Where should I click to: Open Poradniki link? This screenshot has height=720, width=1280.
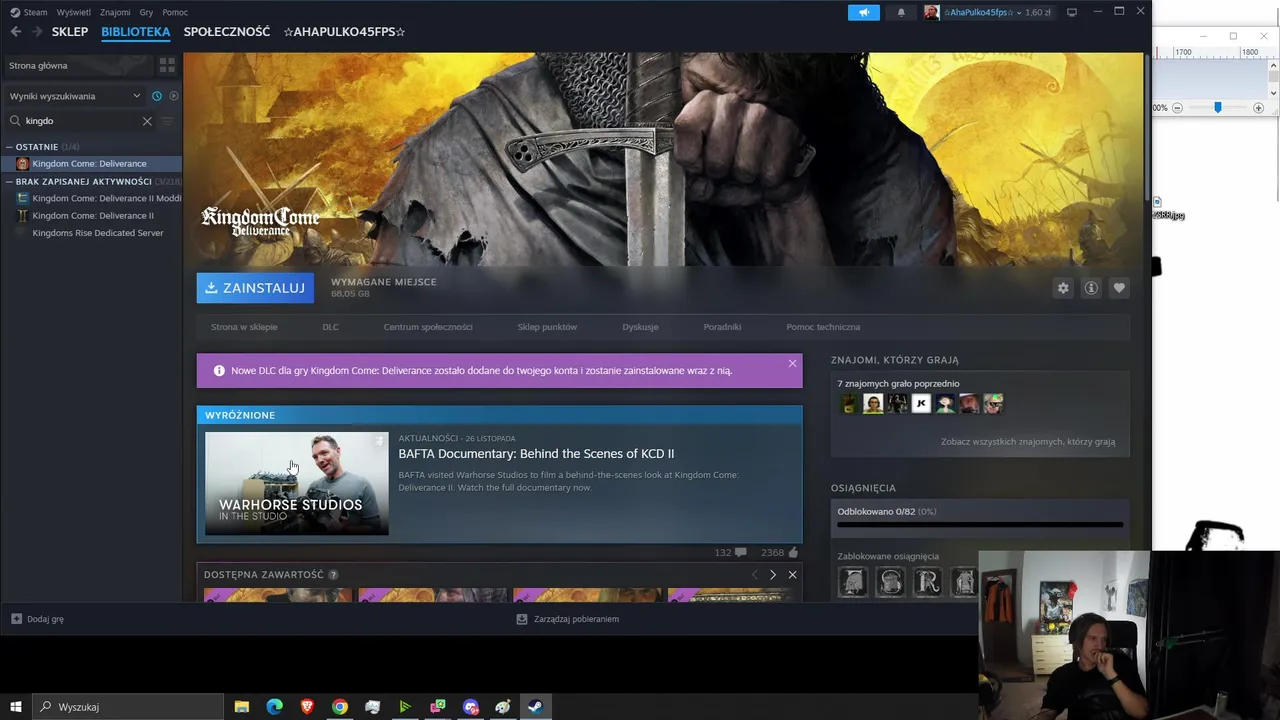point(722,327)
